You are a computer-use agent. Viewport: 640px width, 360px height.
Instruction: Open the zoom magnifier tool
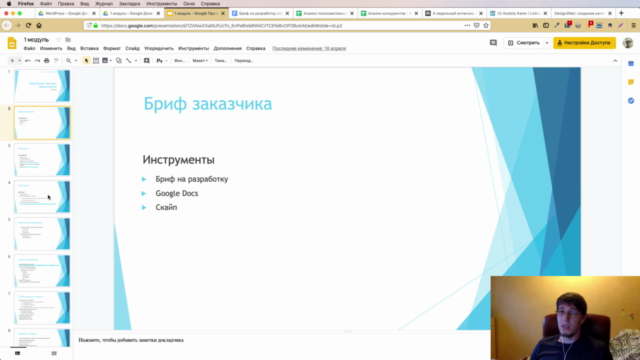click(x=69, y=60)
